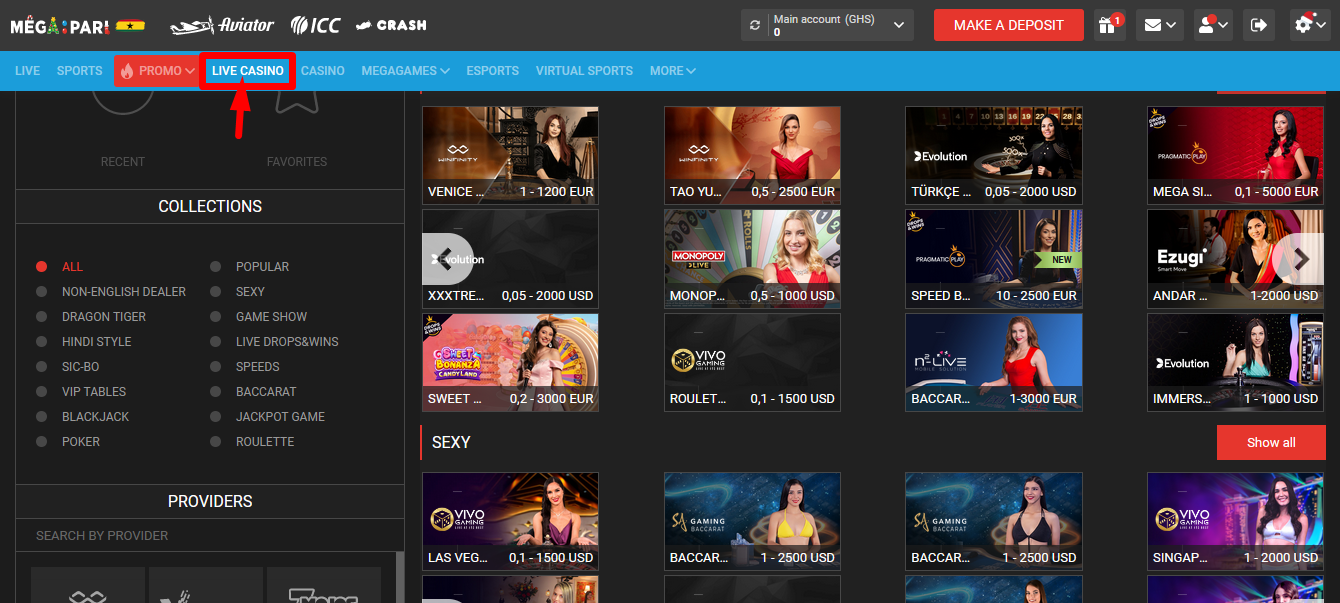Screen dimensions: 1340x603
Task: Select the GAME SHOW collection filter
Action: pos(214,316)
